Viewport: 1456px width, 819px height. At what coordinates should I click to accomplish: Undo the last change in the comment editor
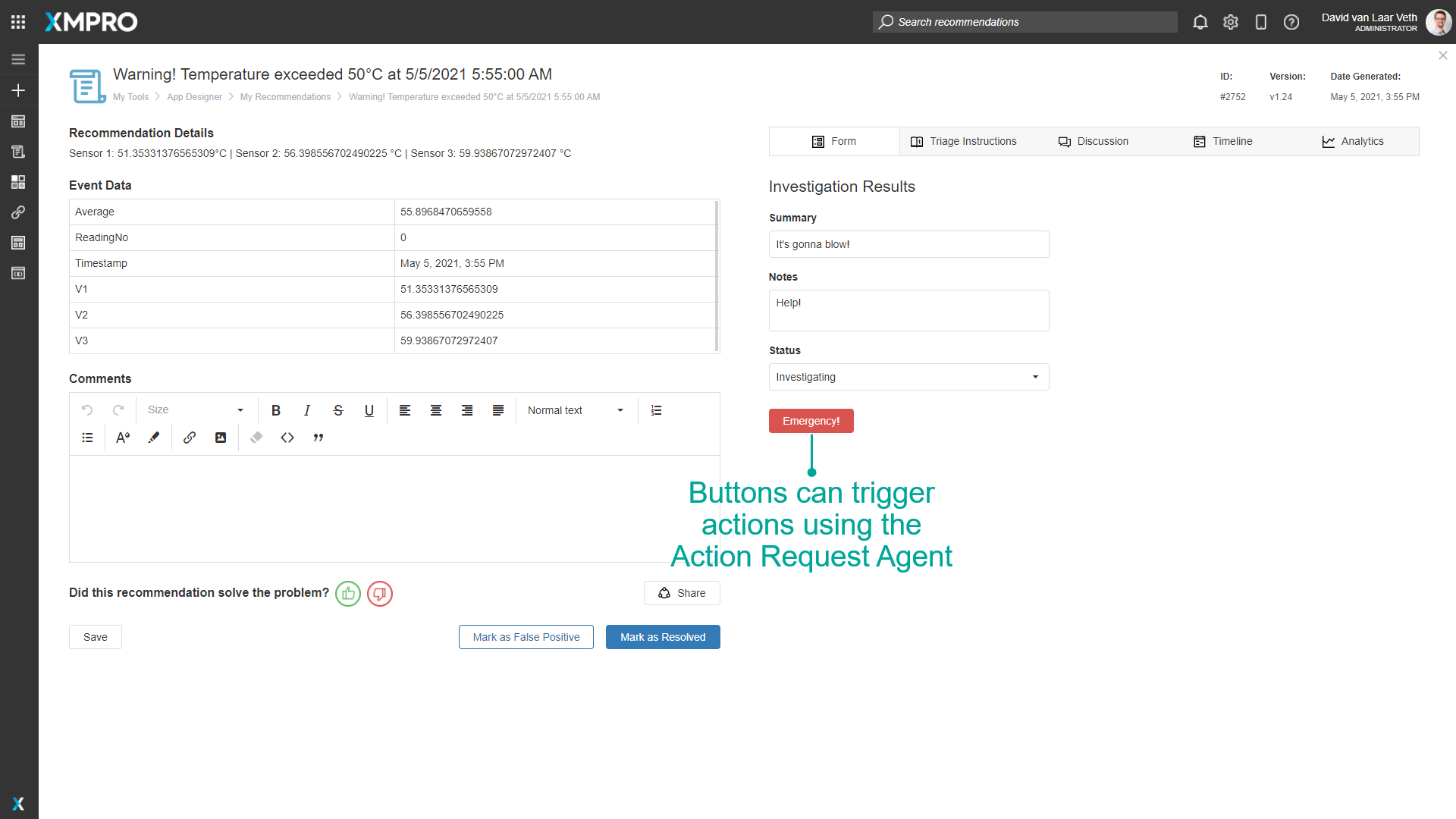point(87,409)
